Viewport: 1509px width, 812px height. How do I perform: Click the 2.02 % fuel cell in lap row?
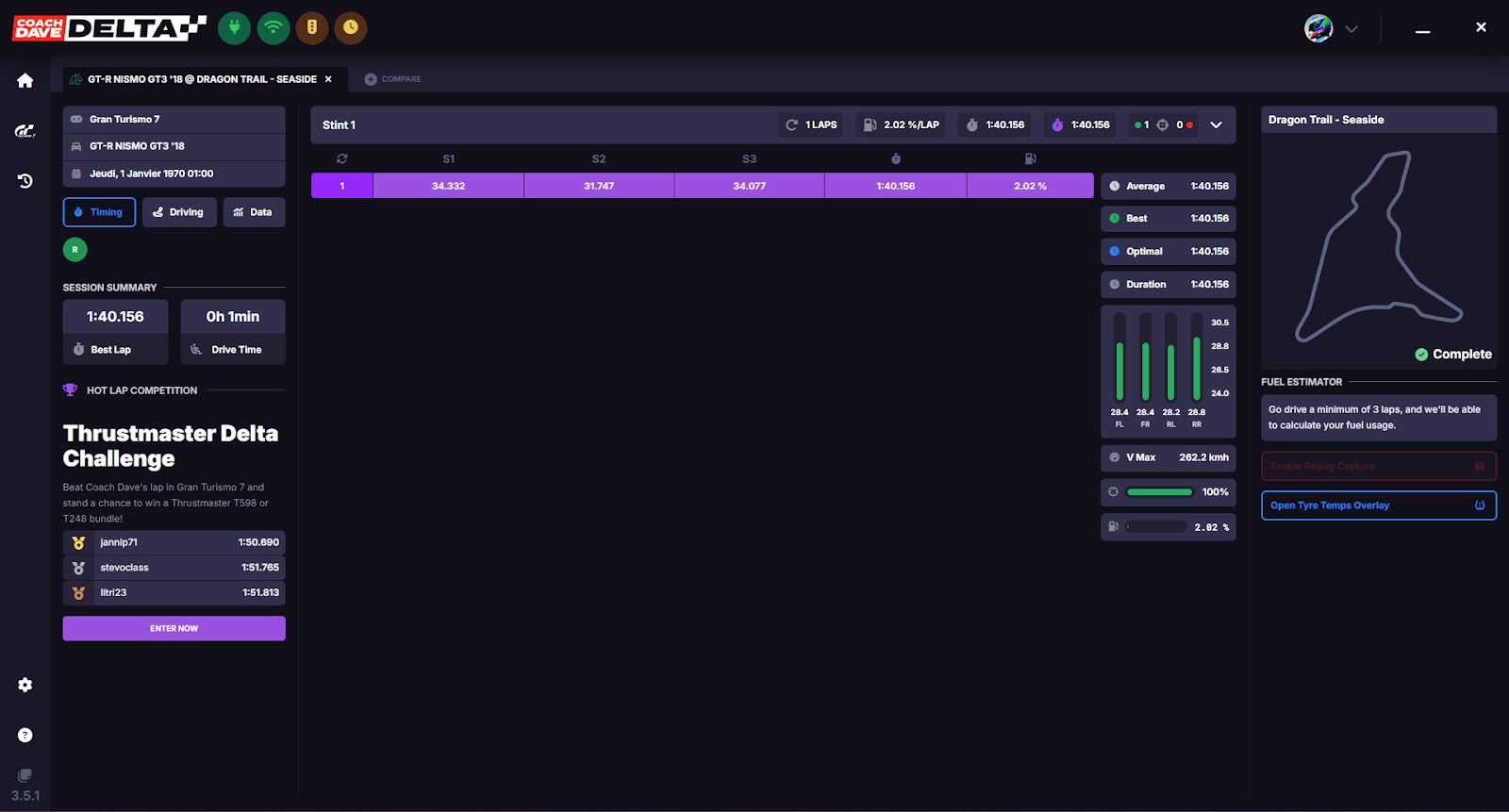tap(1030, 186)
